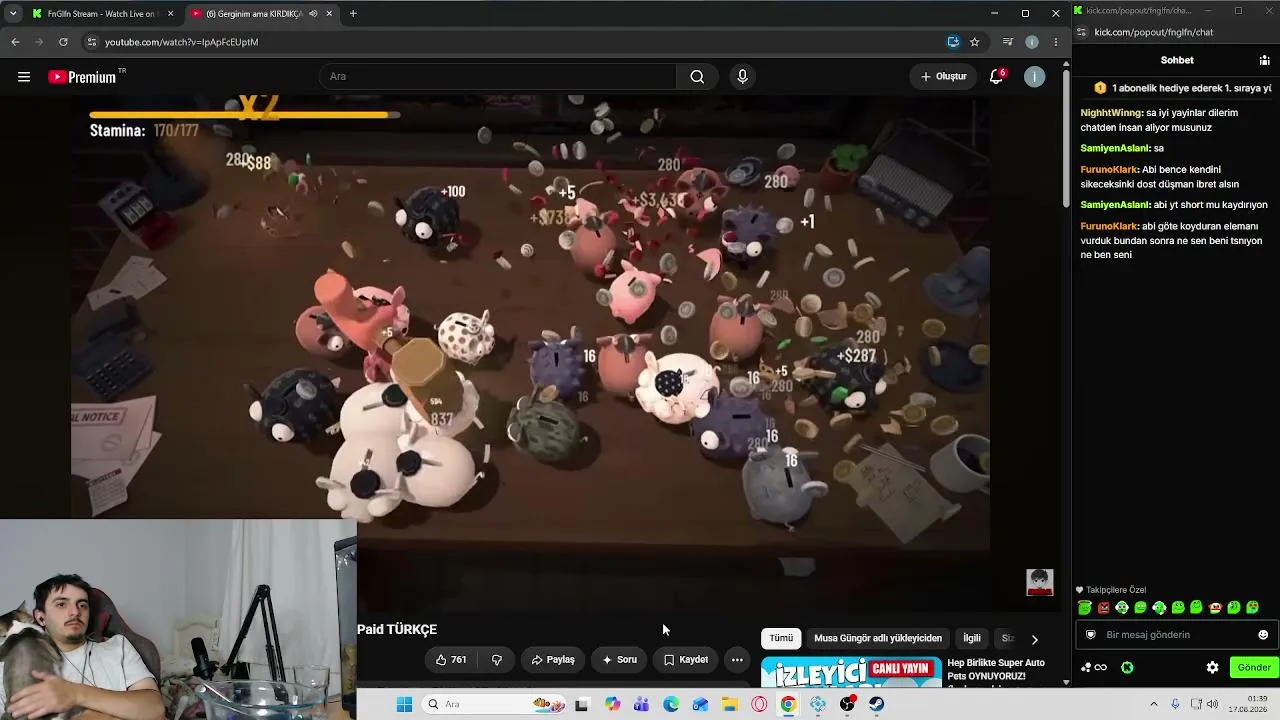The width and height of the screenshot is (1280, 720).
Task: Open Microsoft Edge from the taskbar
Action: coord(671,705)
